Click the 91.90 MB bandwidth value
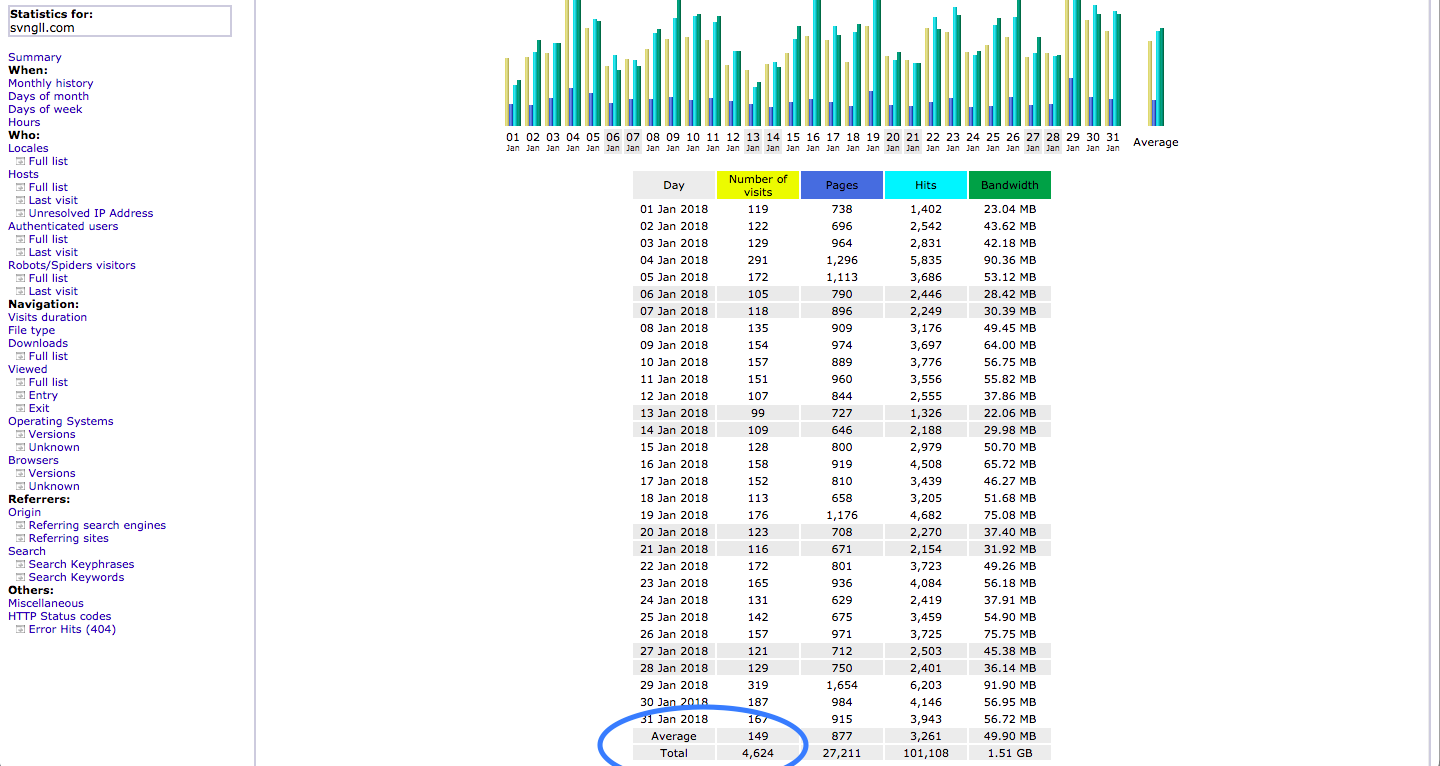 1010,685
